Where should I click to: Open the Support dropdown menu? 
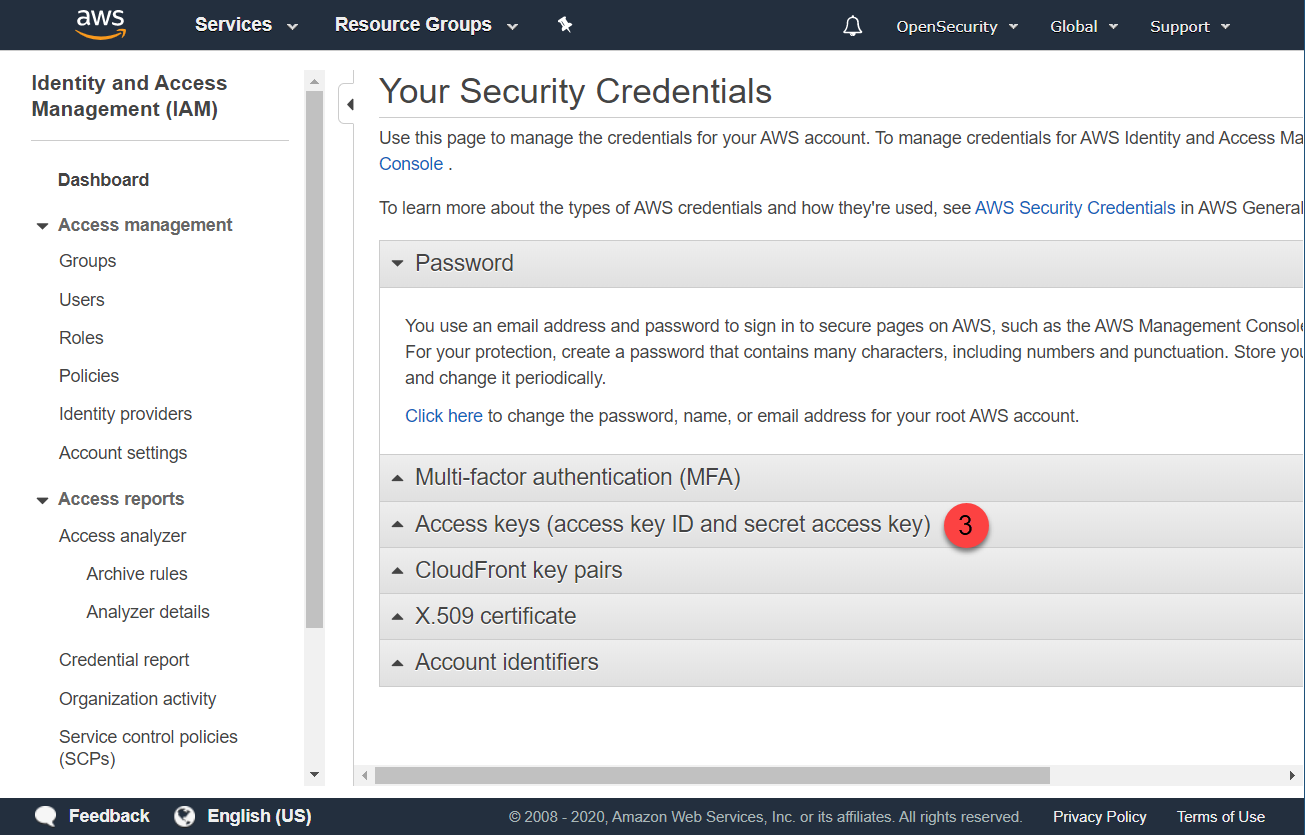click(1190, 27)
